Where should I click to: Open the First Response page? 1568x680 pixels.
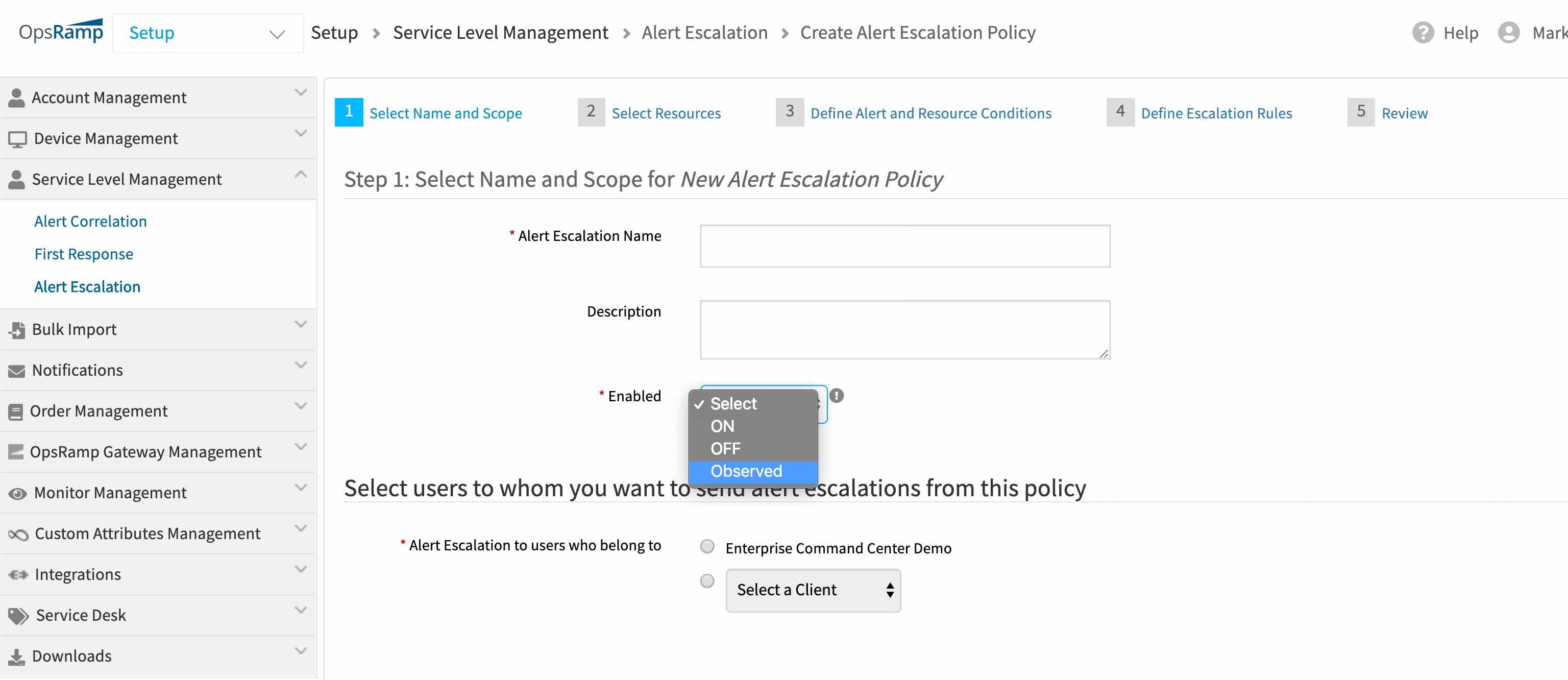83,253
